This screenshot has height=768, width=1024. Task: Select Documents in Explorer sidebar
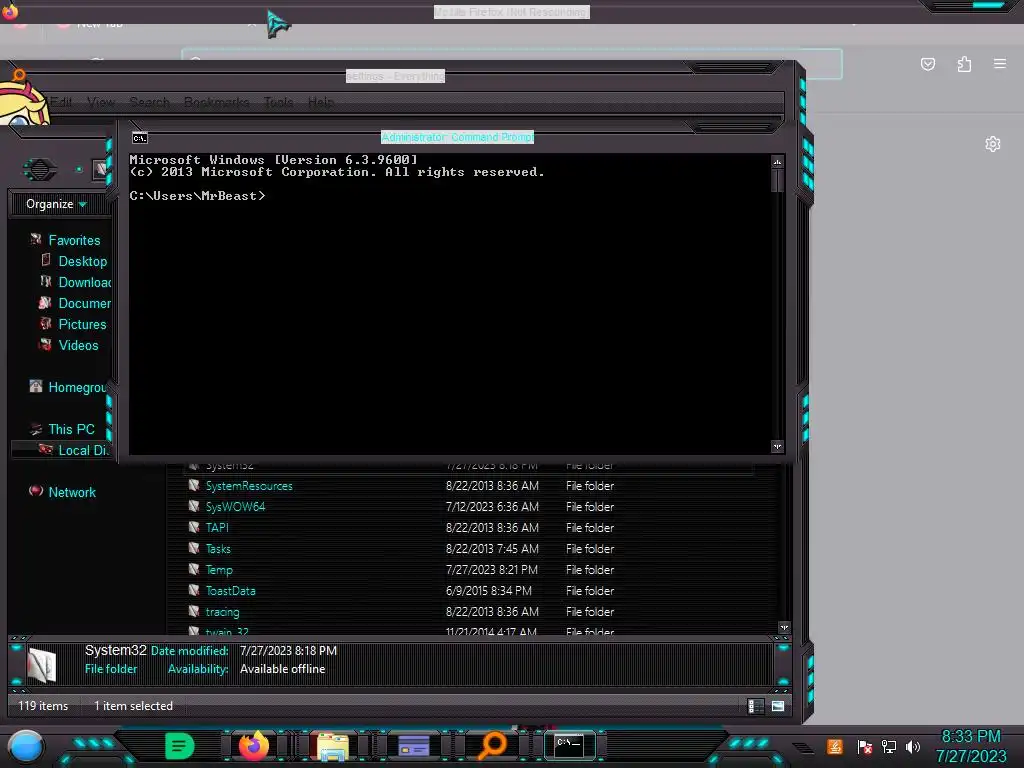pyautogui.click(x=85, y=303)
